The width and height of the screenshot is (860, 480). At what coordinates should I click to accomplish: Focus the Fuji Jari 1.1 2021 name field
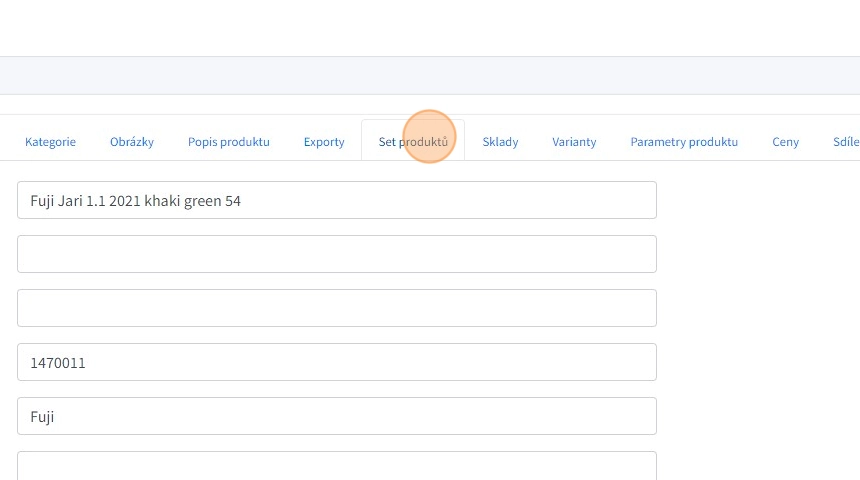click(x=337, y=200)
